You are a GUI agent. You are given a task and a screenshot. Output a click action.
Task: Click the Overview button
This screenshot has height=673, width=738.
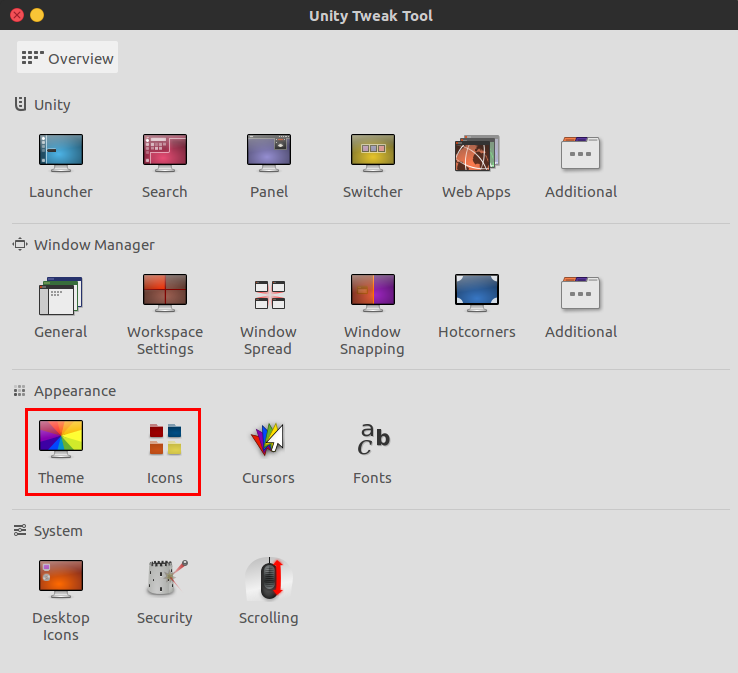tap(67, 57)
